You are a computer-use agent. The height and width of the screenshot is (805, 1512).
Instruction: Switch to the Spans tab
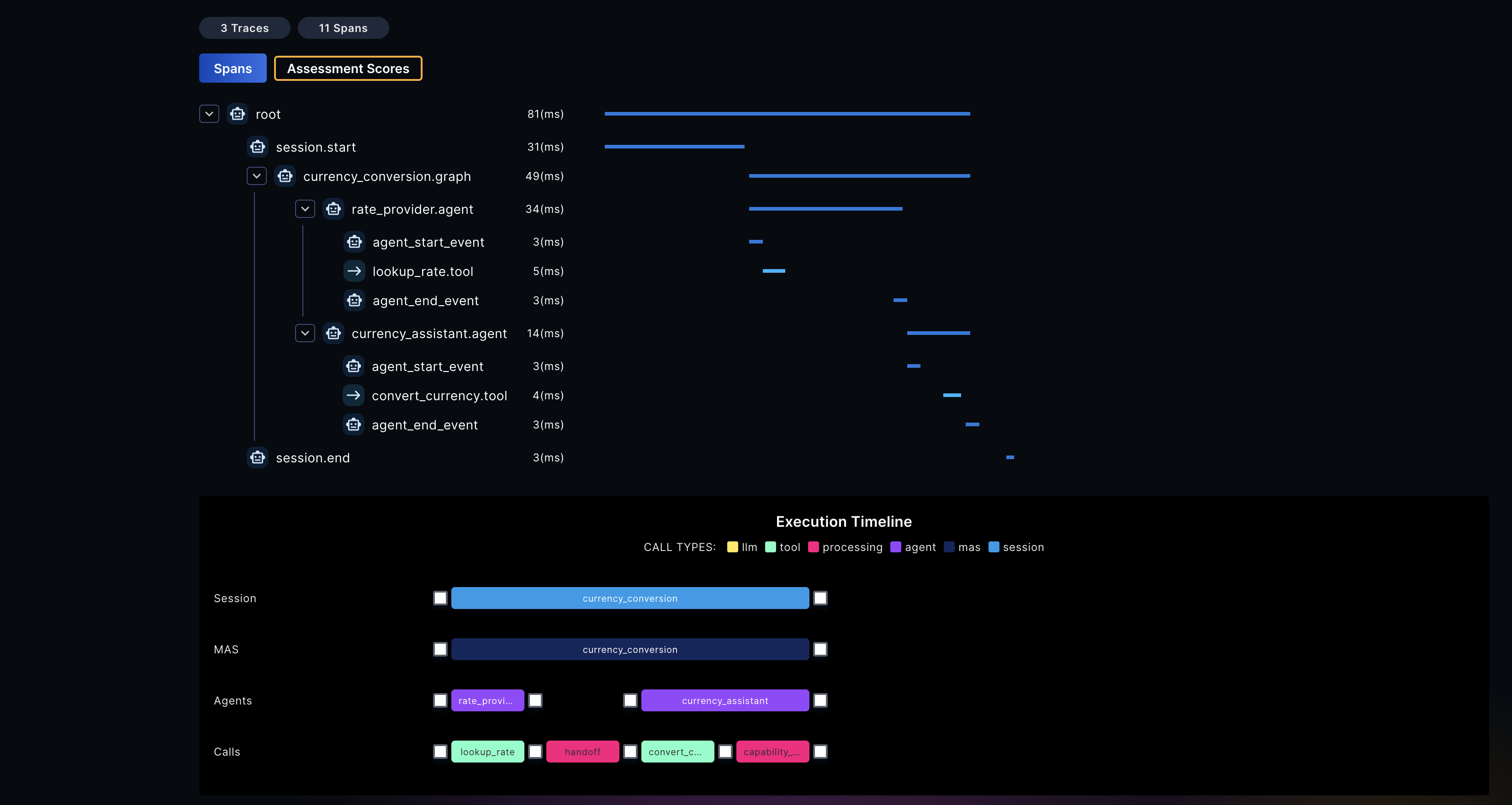tap(233, 68)
